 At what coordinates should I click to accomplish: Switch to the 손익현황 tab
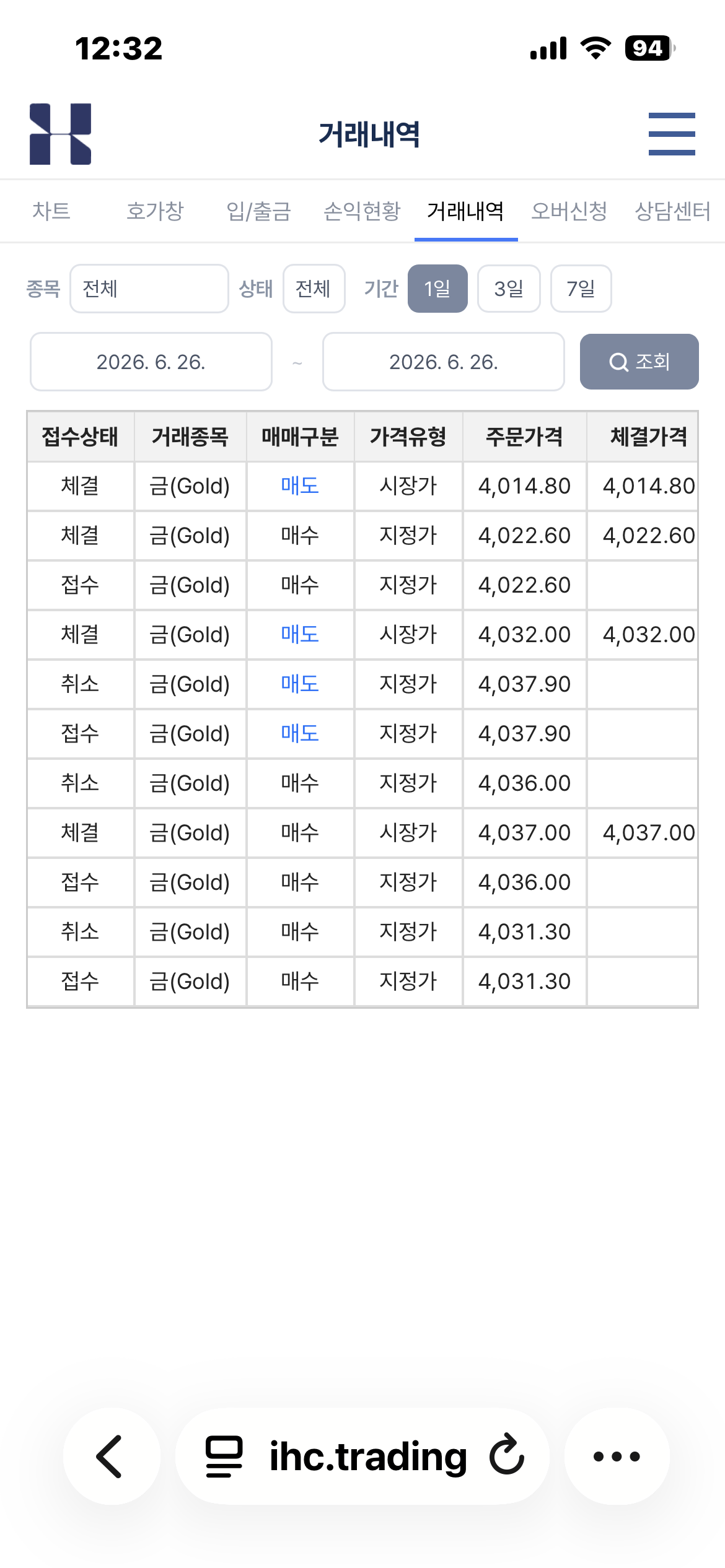point(362,211)
